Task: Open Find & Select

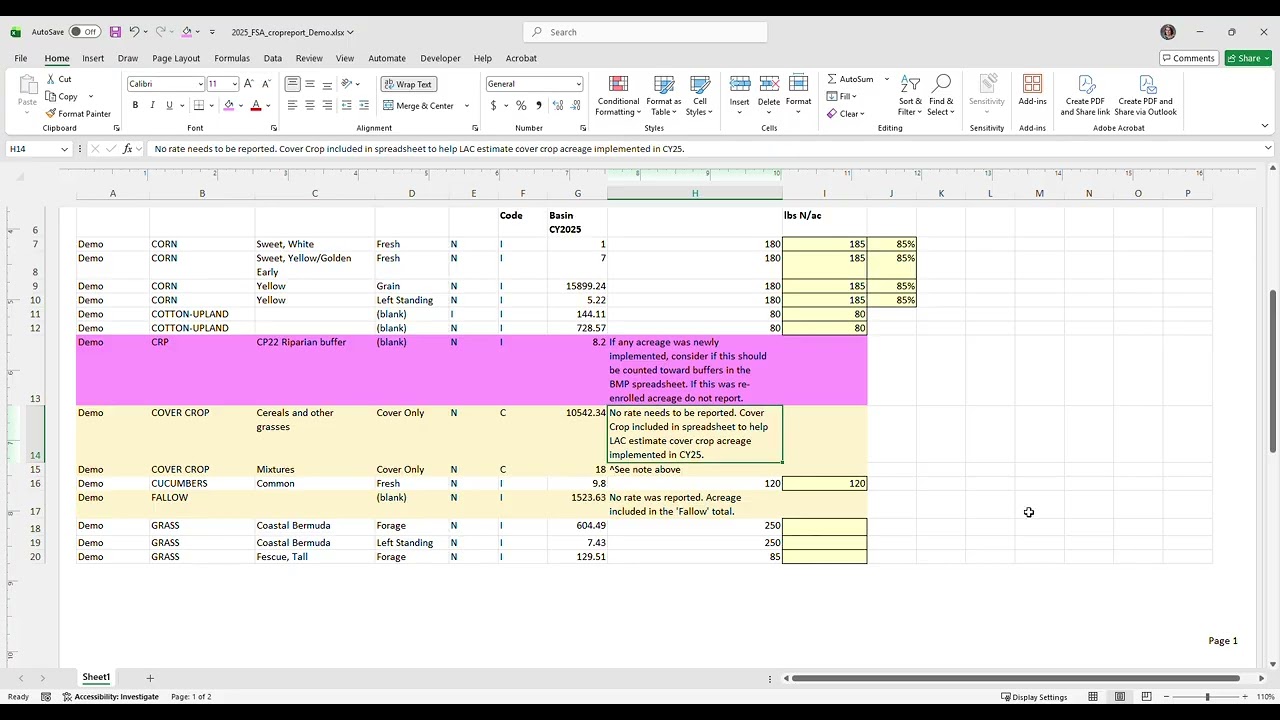Action: click(941, 96)
